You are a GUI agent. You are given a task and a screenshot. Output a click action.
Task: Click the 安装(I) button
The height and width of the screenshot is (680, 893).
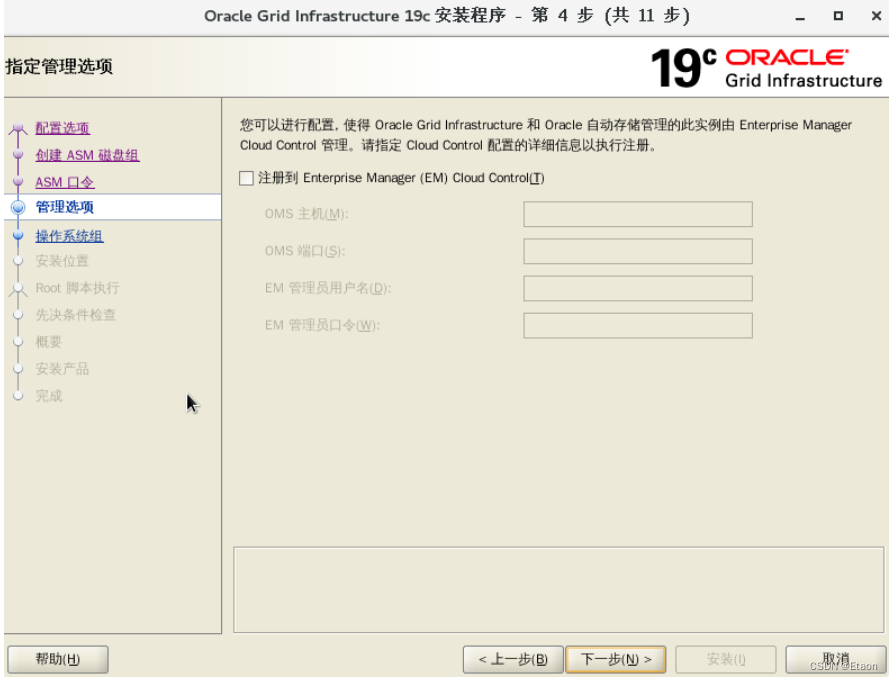click(726, 659)
